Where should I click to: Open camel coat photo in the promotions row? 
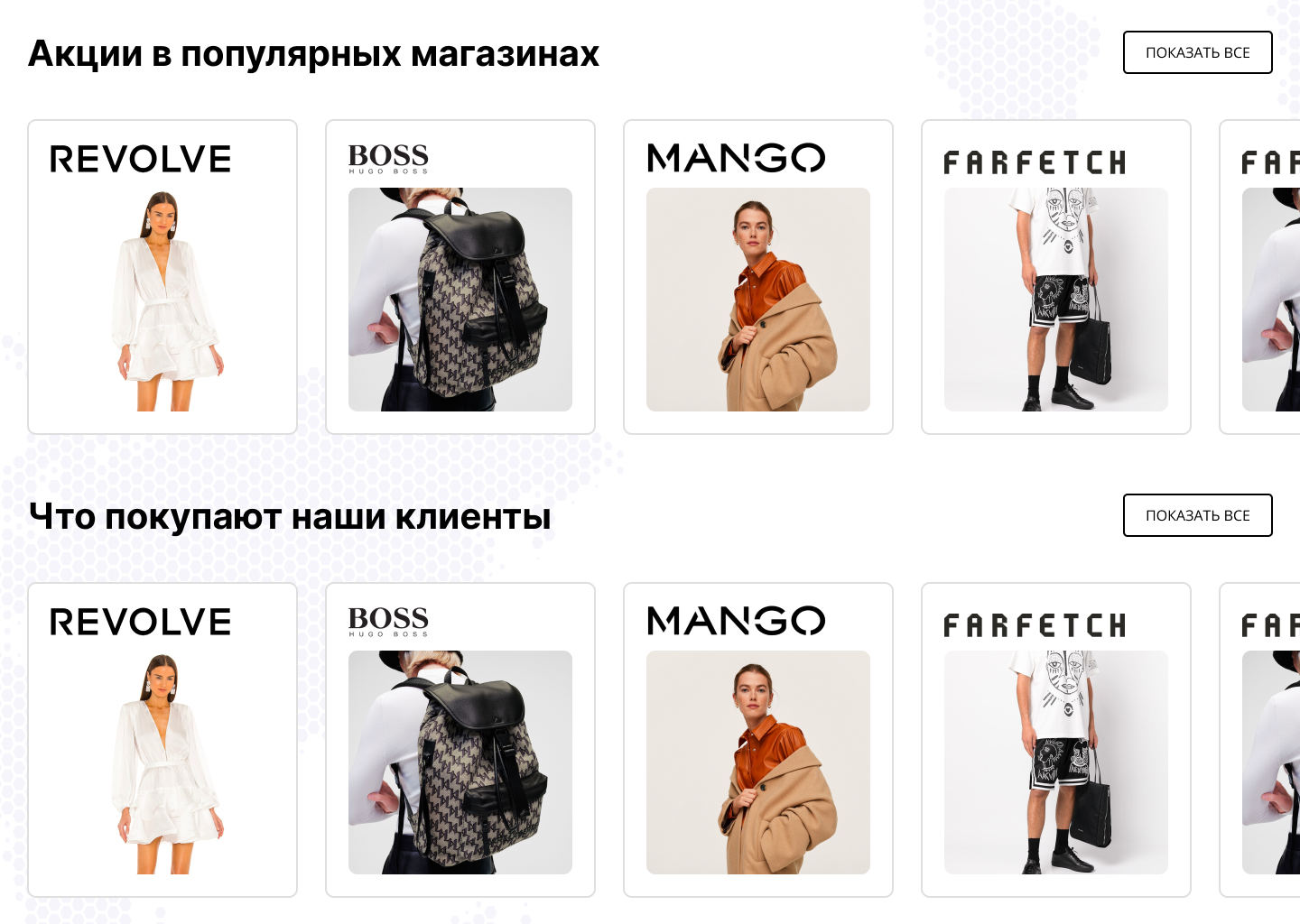pos(758,300)
